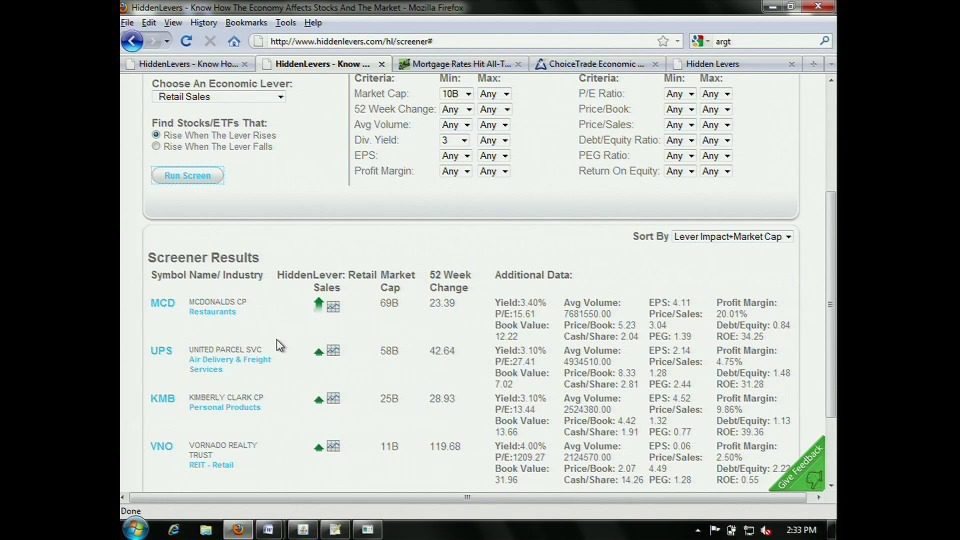The image size is (960, 540).
Task: Open Market Cap Min 10B dropdown
Action: (456, 94)
